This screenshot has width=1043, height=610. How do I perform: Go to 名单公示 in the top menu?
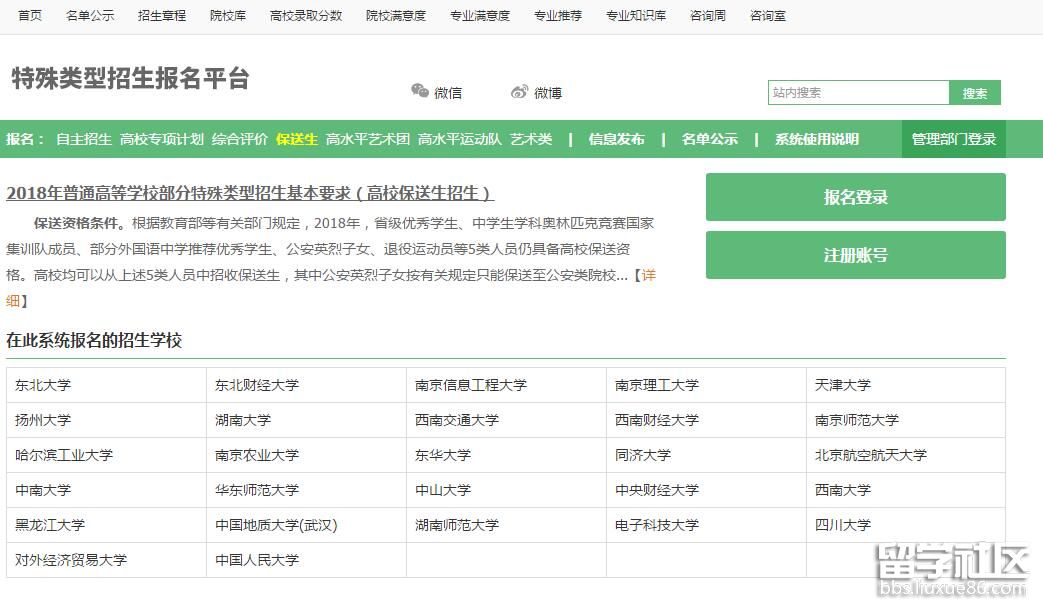(x=90, y=16)
